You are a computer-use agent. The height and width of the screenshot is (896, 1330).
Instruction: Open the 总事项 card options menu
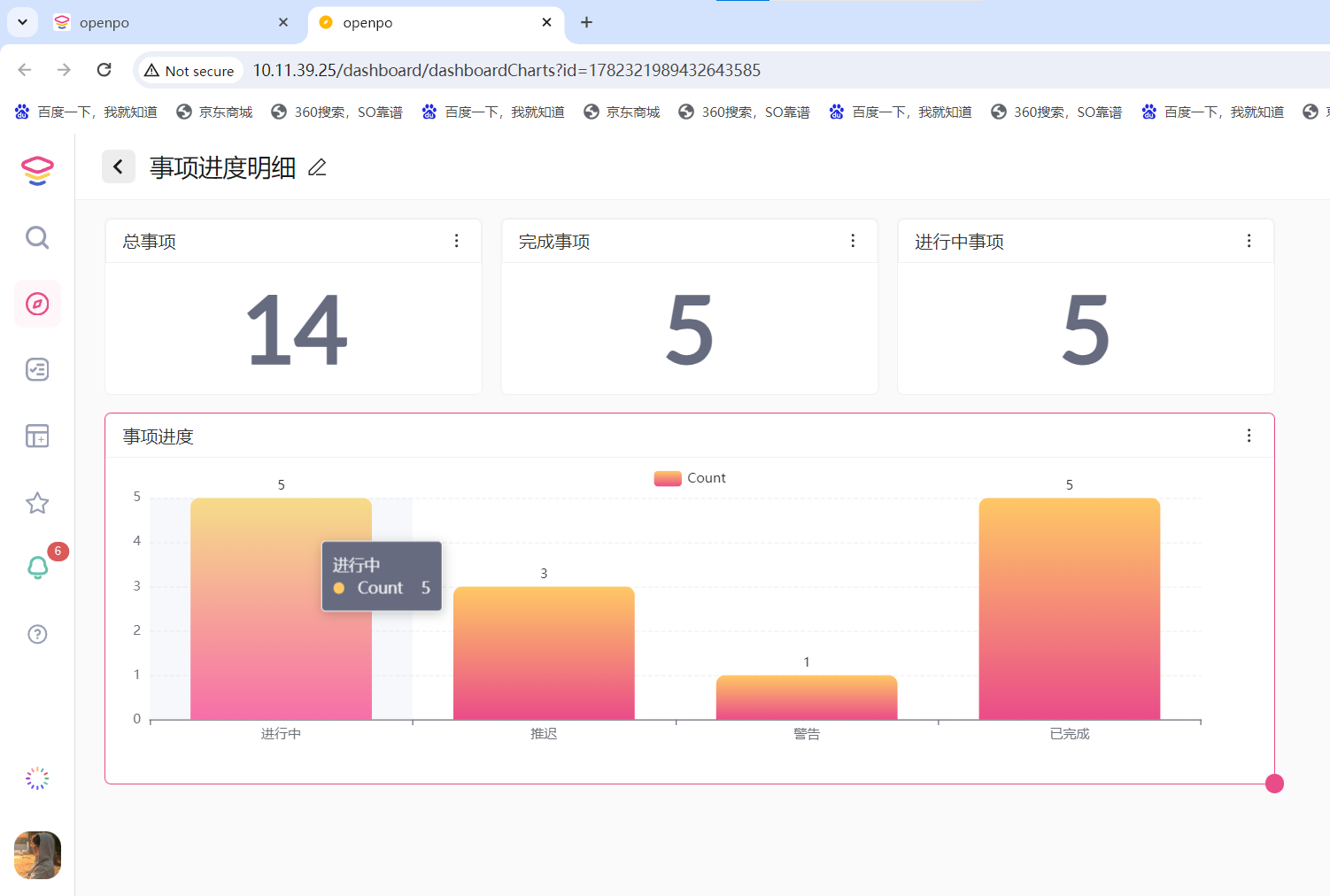(457, 241)
